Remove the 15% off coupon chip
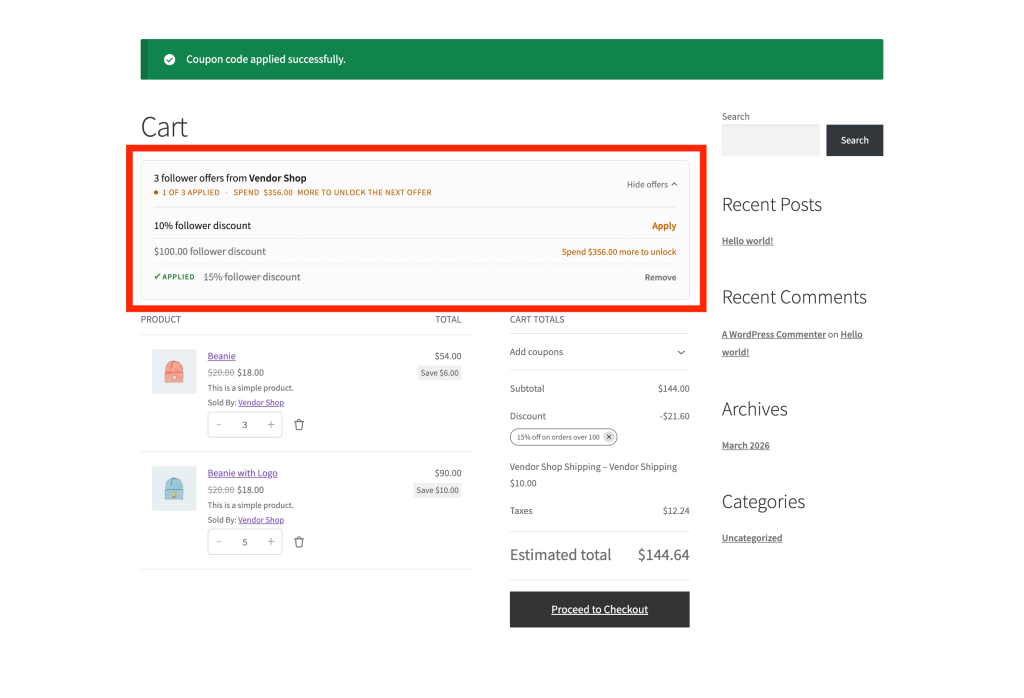The image size is (1024, 698). click(609, 437)
